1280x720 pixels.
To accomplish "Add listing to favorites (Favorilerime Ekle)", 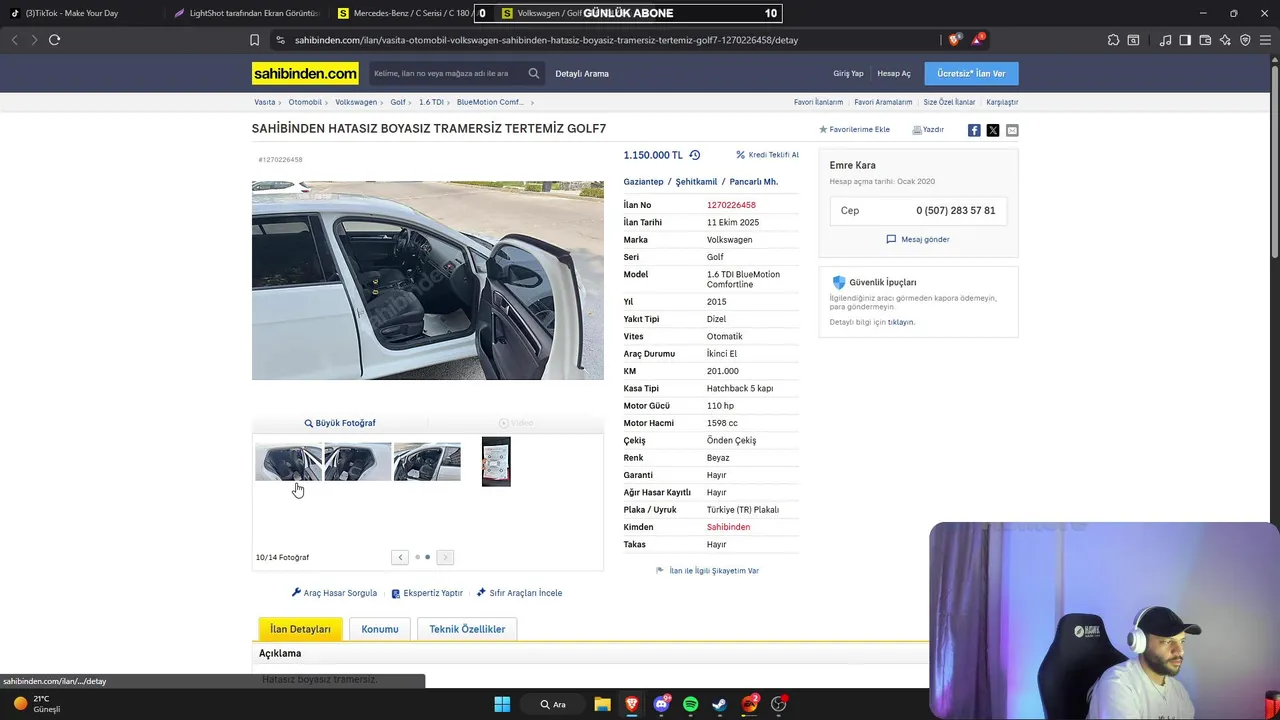I will [854, 130].
